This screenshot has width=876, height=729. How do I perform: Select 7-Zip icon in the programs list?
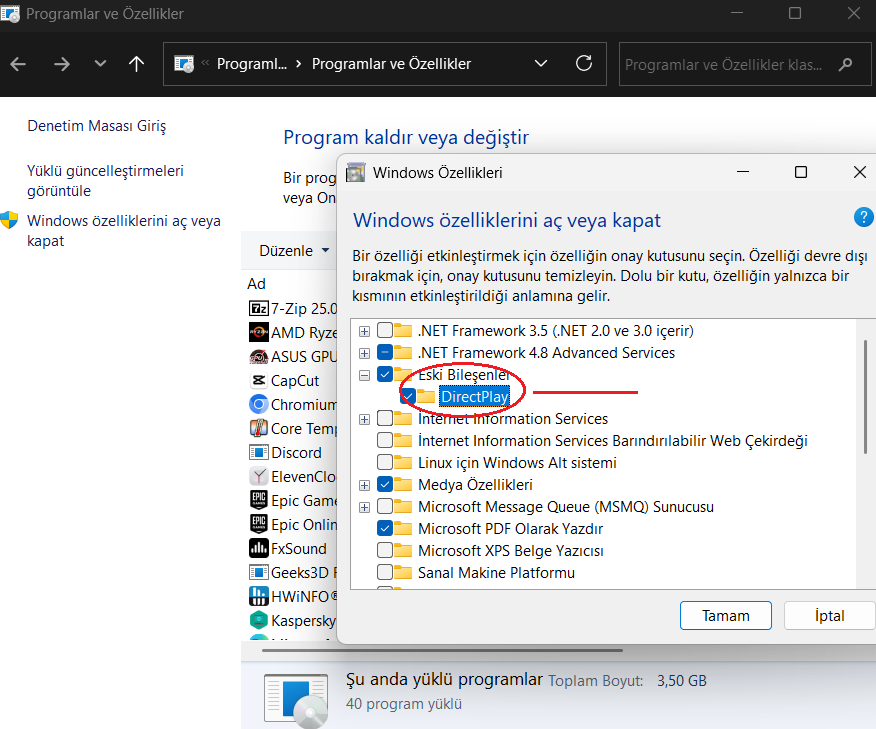pos(258,308)
